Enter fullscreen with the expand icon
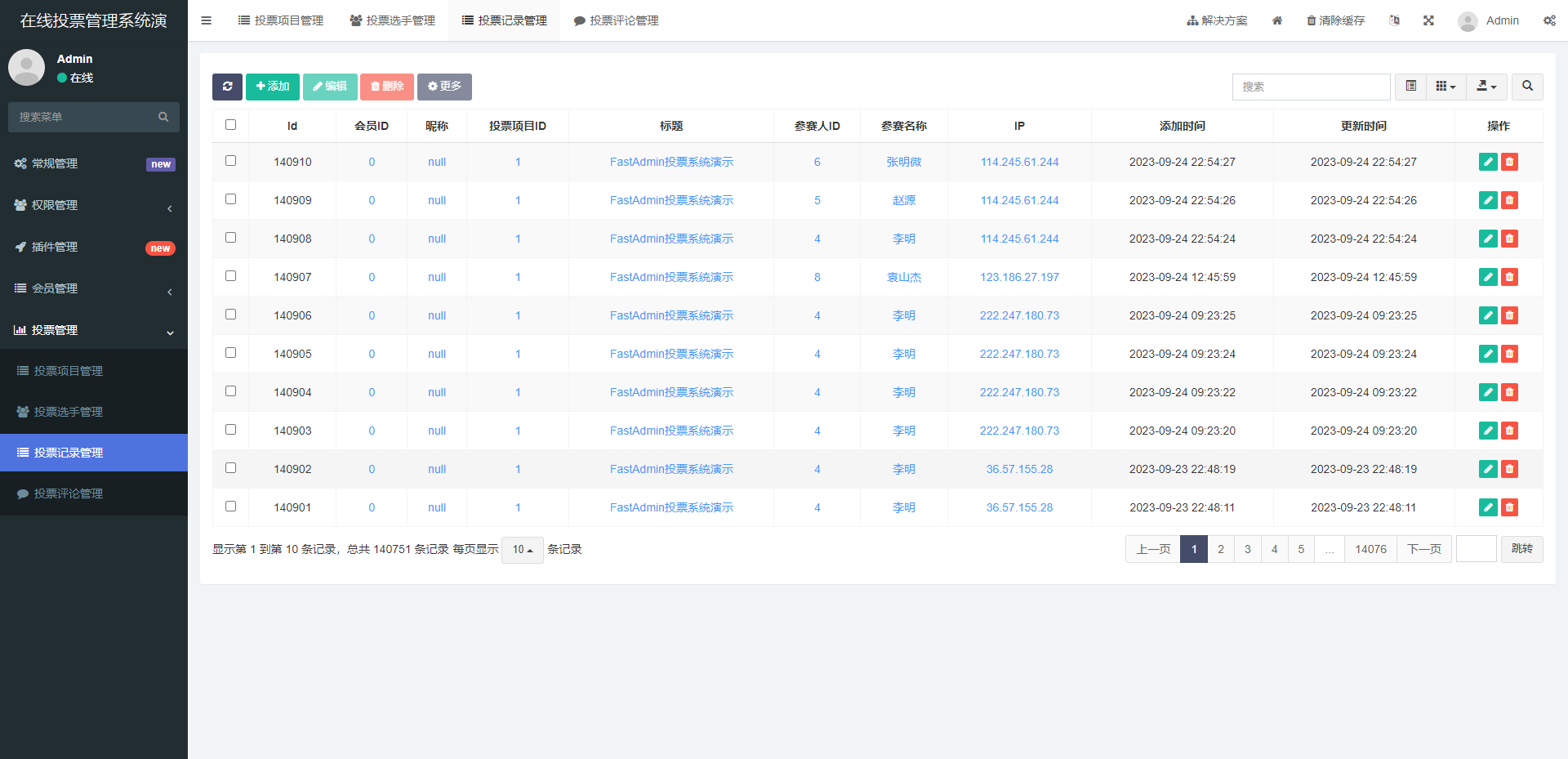Viewport: 1568px width, 759px height. tap(1428, 20)
